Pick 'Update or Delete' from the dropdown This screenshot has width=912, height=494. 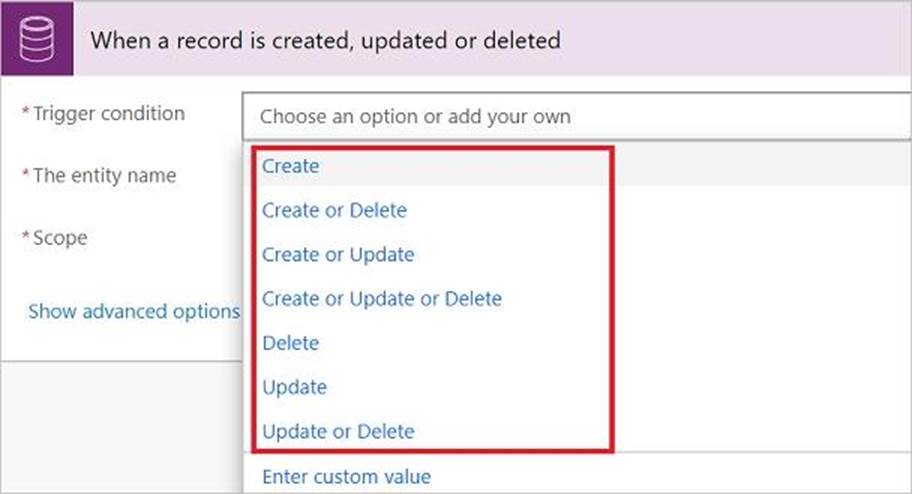tap(338, 431)
